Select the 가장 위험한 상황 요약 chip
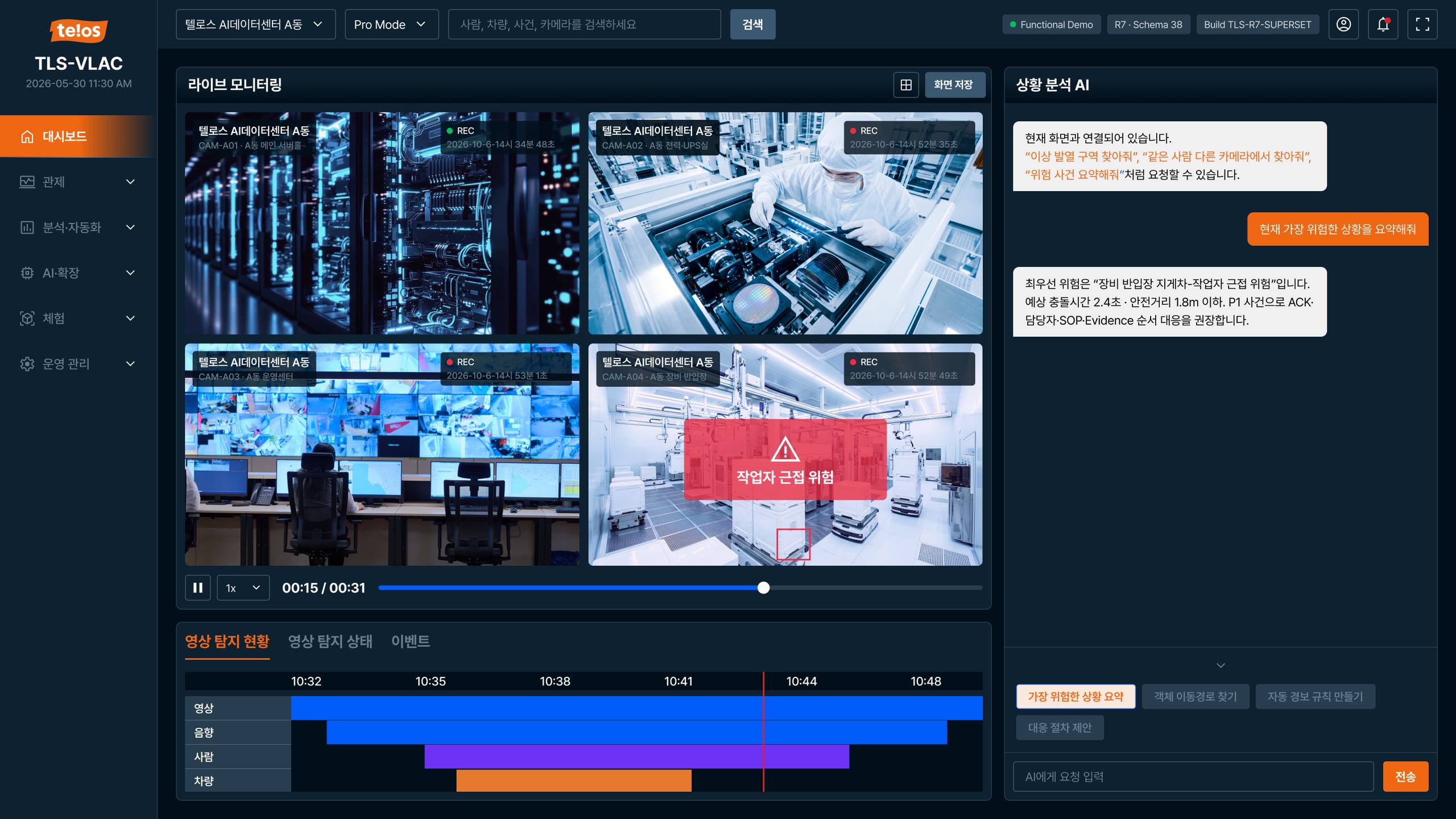1456x819 pixels. tap(1076, 696)
